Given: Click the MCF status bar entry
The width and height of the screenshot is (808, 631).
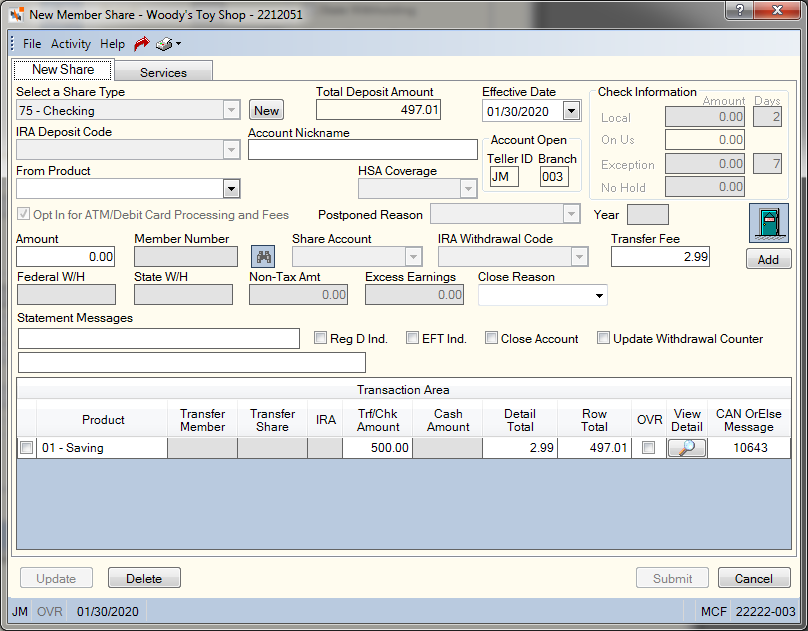Looking at the screenshot, I should [713, 611].
